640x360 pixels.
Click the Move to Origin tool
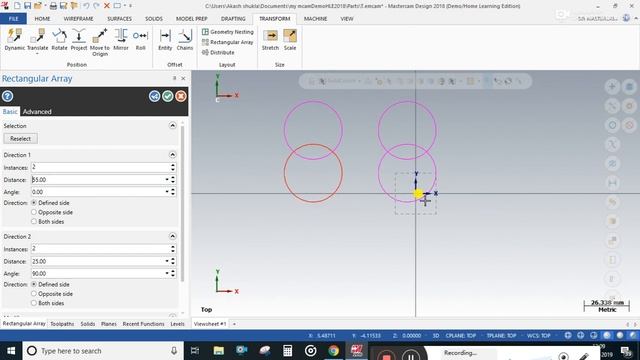pos(100,42)
